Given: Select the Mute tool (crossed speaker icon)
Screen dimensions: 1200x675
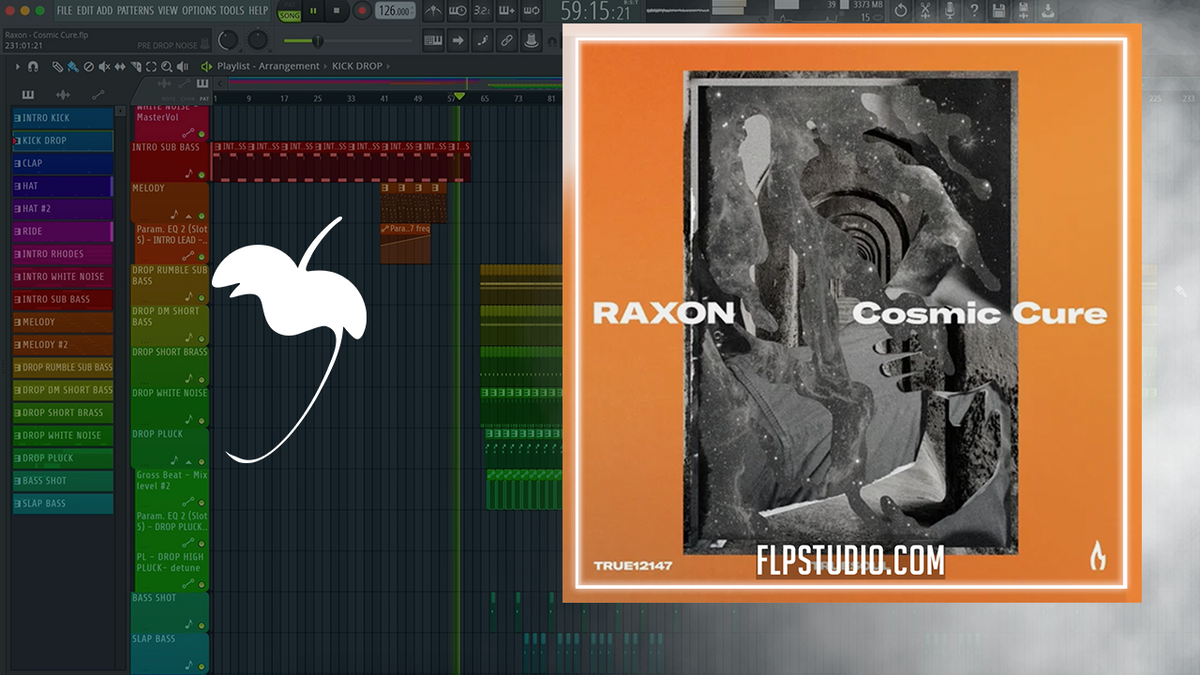Looking at the screenshot, I should click(x=104, y=66).
